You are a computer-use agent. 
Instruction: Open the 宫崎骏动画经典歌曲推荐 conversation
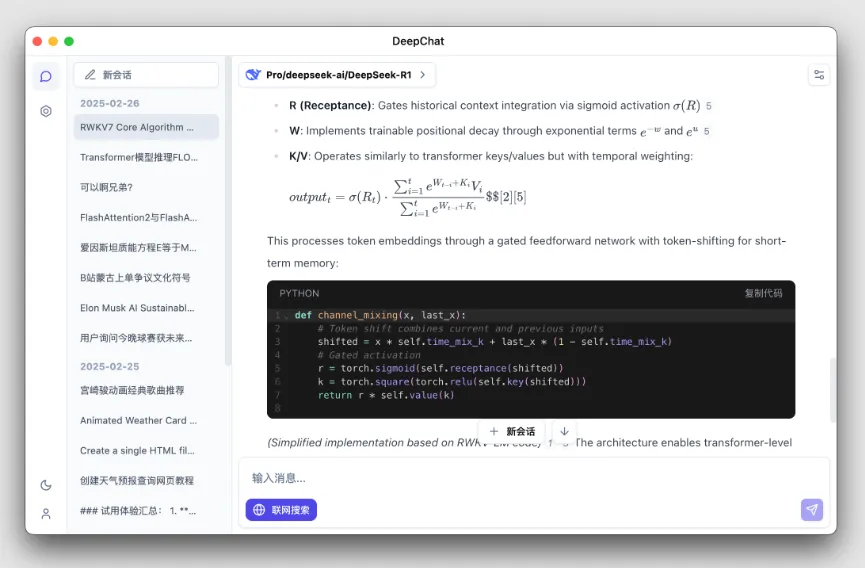[146, 390]
